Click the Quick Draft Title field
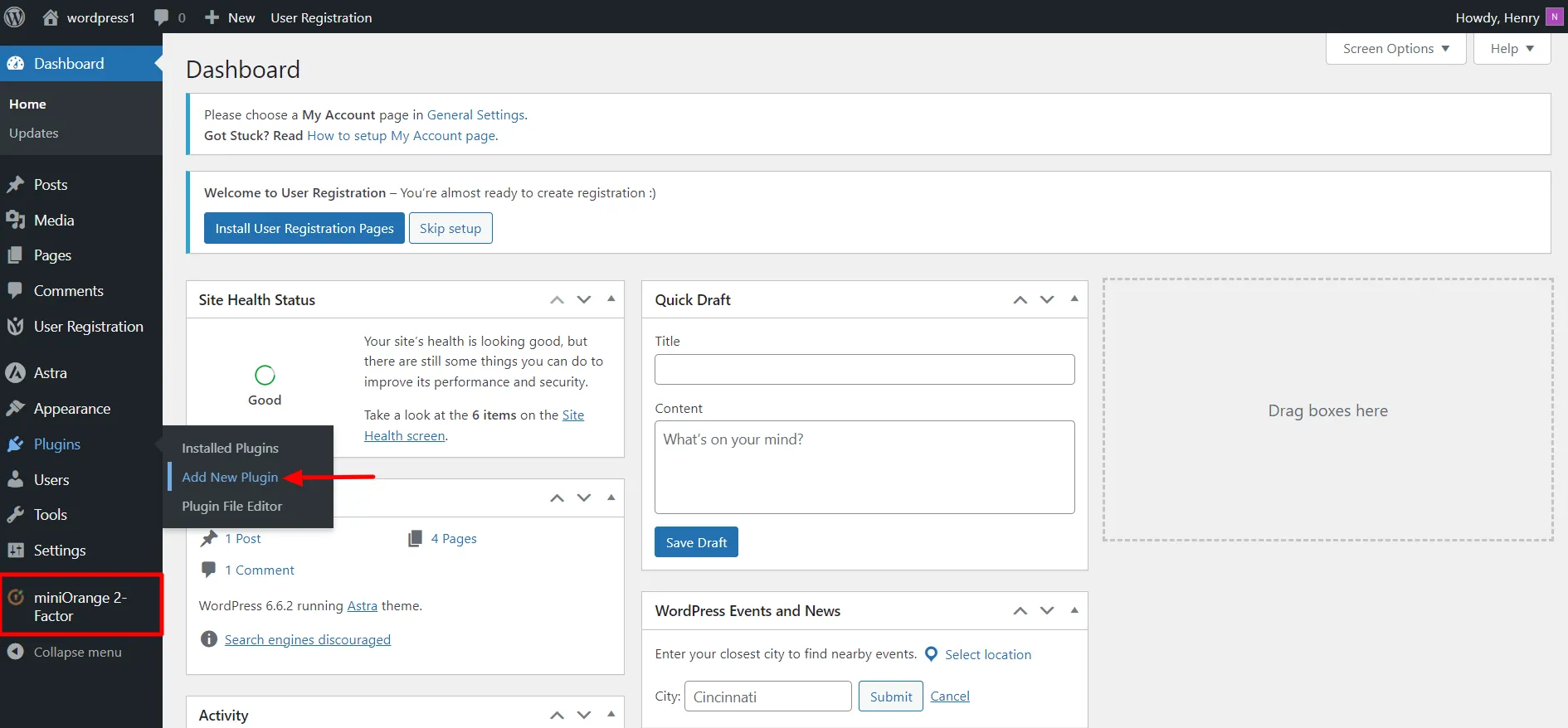This screenshot has height=728, width=1568. point(864,370)
